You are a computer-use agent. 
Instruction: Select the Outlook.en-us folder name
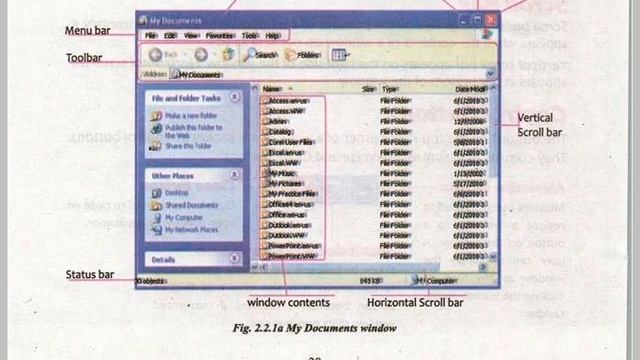290,225
